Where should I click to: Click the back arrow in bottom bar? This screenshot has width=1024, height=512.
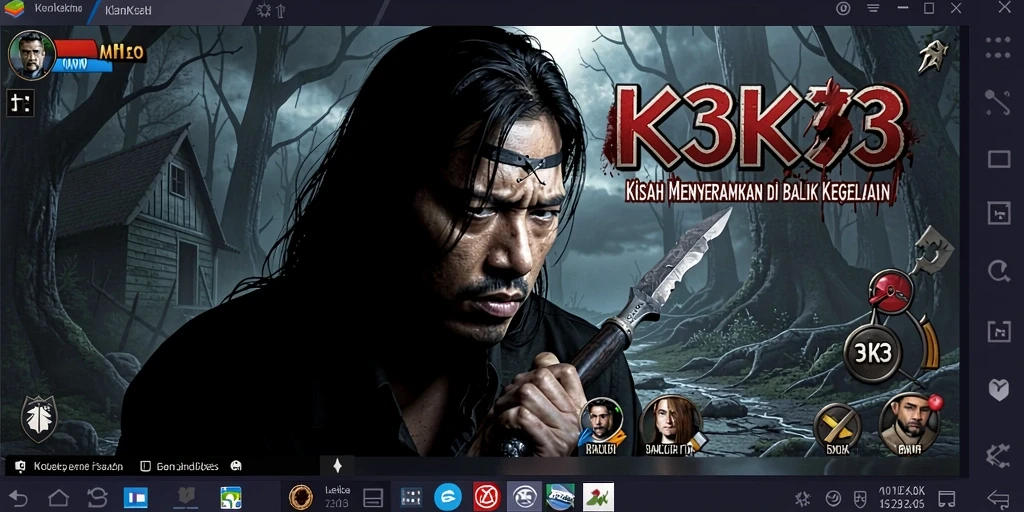[x=18, y=498]
